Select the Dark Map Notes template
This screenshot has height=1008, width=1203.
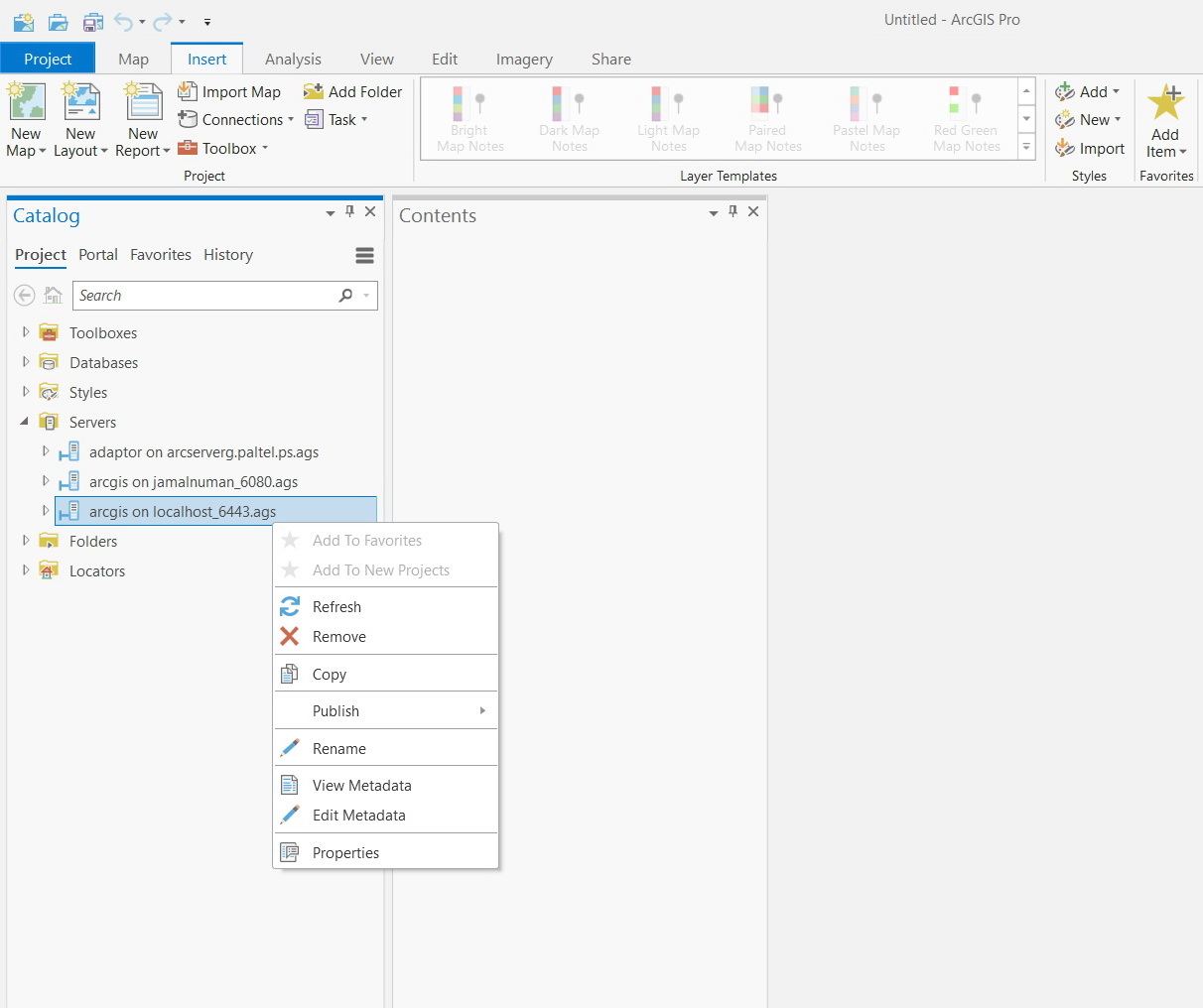570,118
